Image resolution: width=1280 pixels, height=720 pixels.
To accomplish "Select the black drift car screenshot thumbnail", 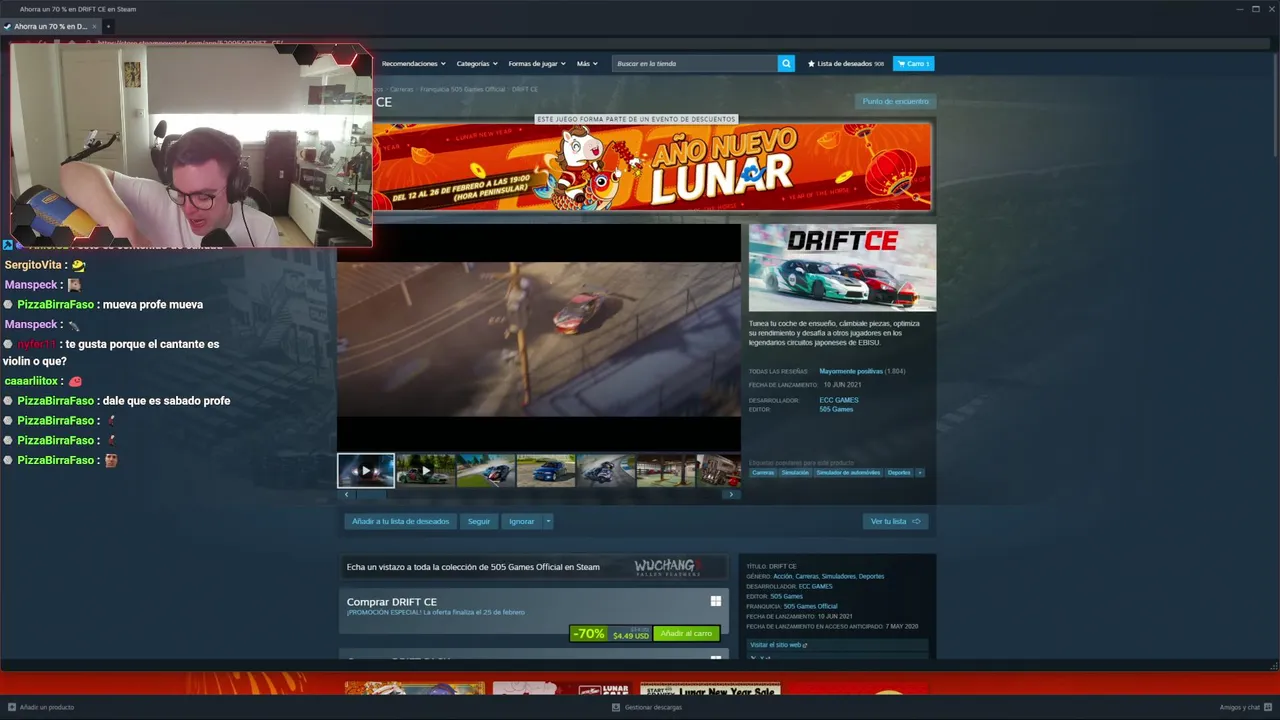I will 606,470.
